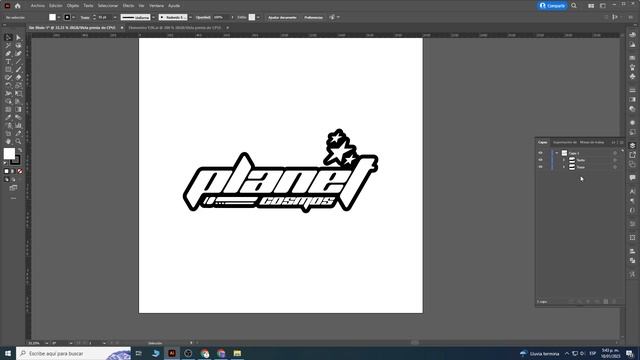Image resolution: width=640 pixels, height=360 pixels.
Task: Switch to the second document tab
Action: [x=175, y=28]
